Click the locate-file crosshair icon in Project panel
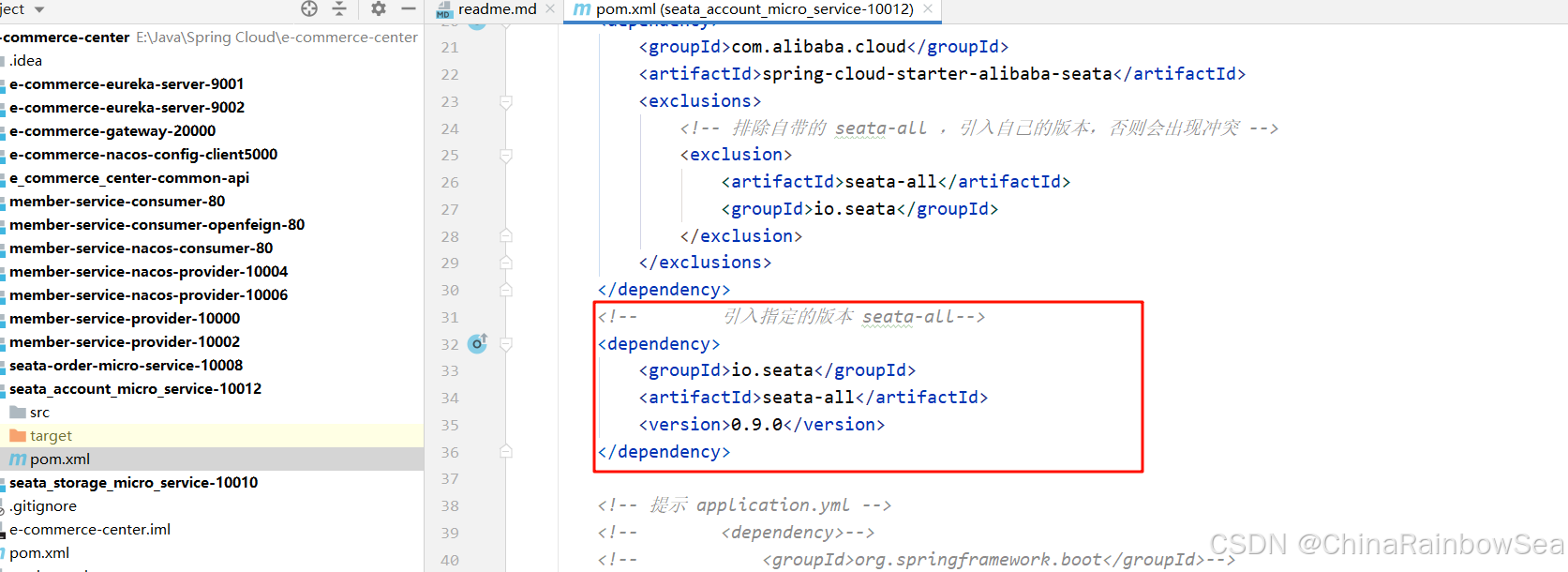Screen dimensions: 1568x572 [309, 8]
